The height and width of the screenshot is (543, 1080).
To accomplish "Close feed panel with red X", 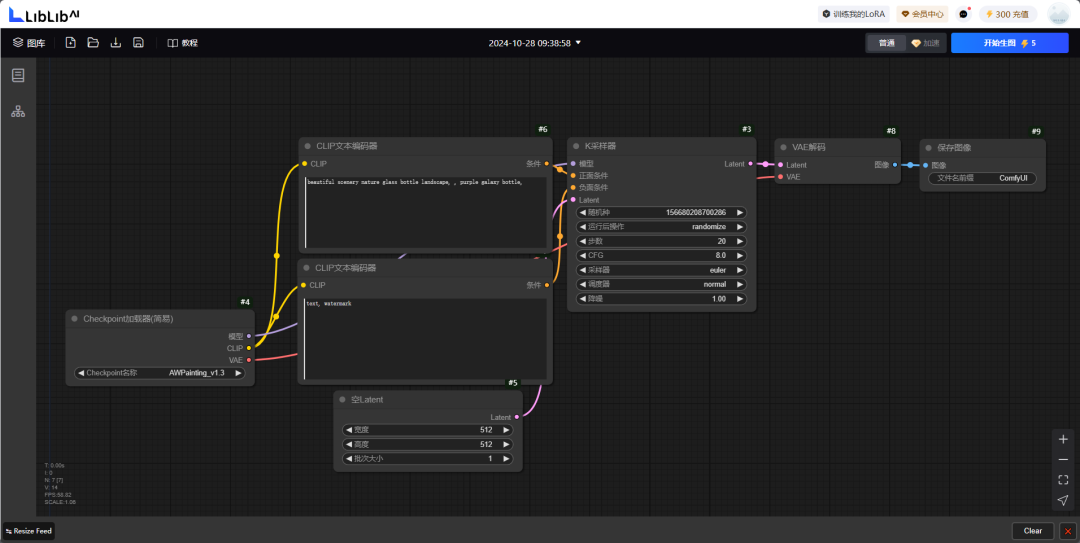I will point(1068,531).
